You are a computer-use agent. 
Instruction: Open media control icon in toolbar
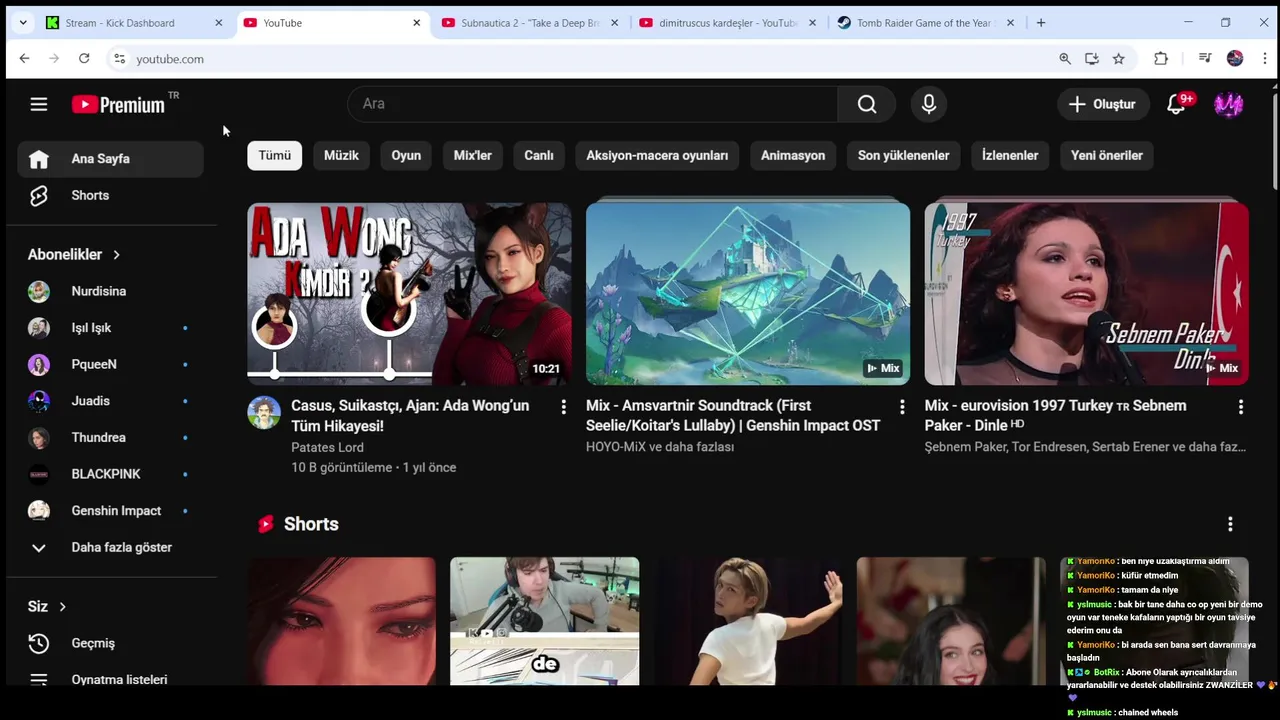1205,59
